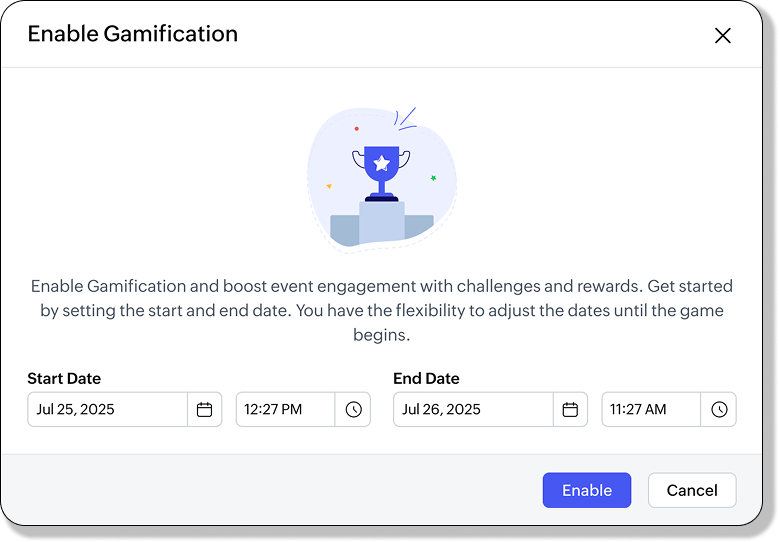Click the Jul 26, 2025 end date field
779x542 pixels.
pos(473,409)
